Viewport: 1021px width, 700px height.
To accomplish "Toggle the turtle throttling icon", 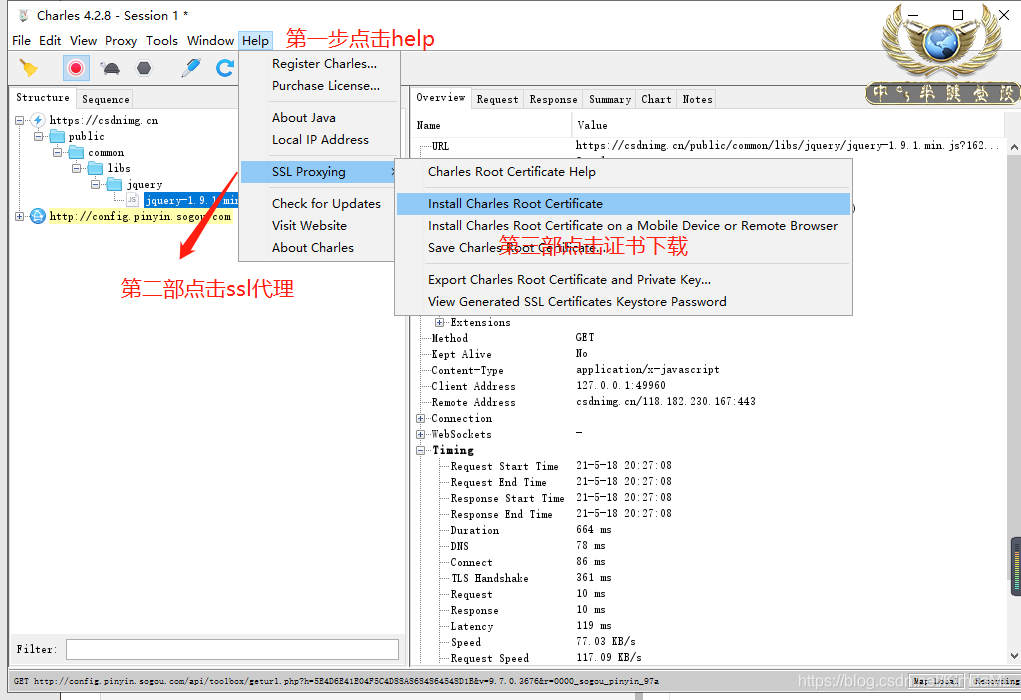I will click(x=111, y=68).
